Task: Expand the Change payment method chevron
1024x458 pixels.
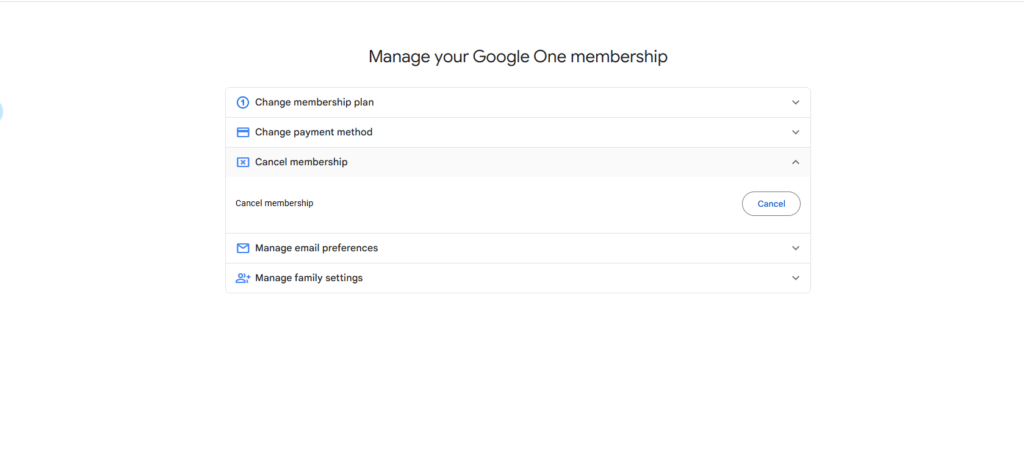Action: [x=795, y=132]
